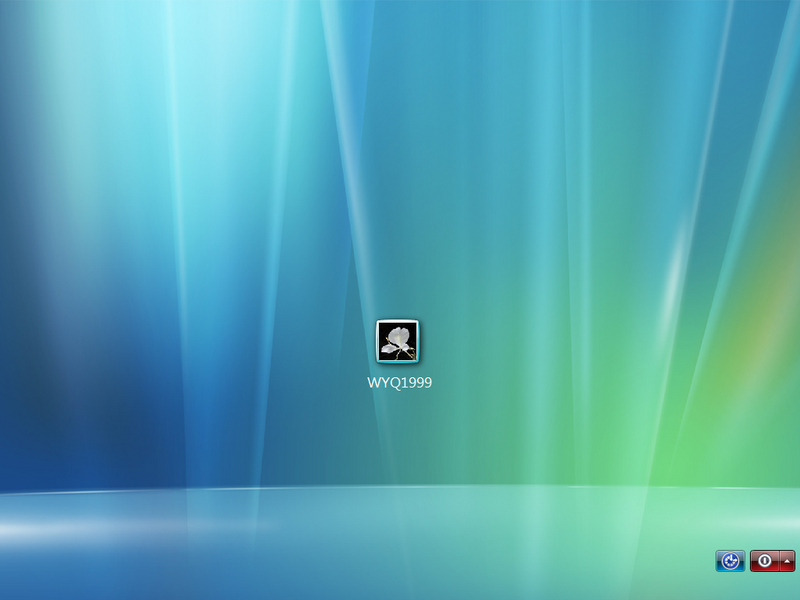Click the WYQ1999 username label

coord(399,383)
